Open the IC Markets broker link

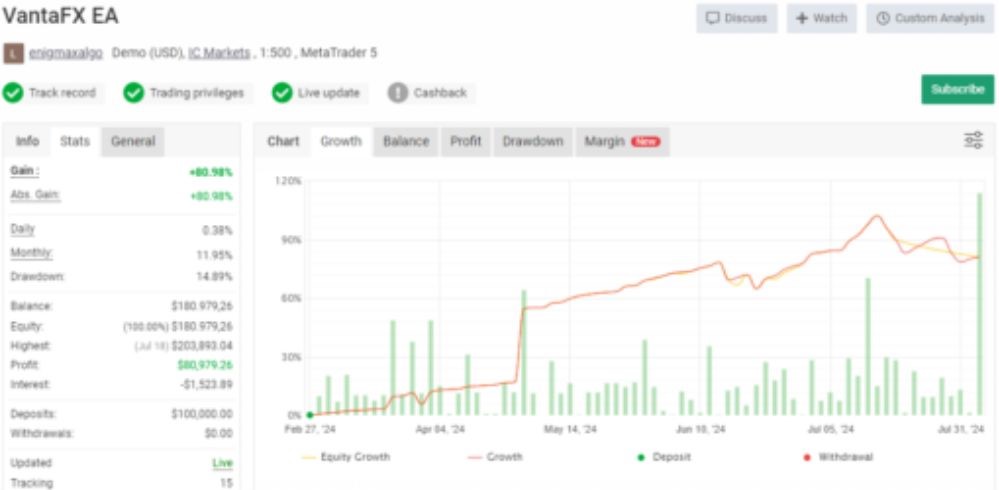(219, 53)
